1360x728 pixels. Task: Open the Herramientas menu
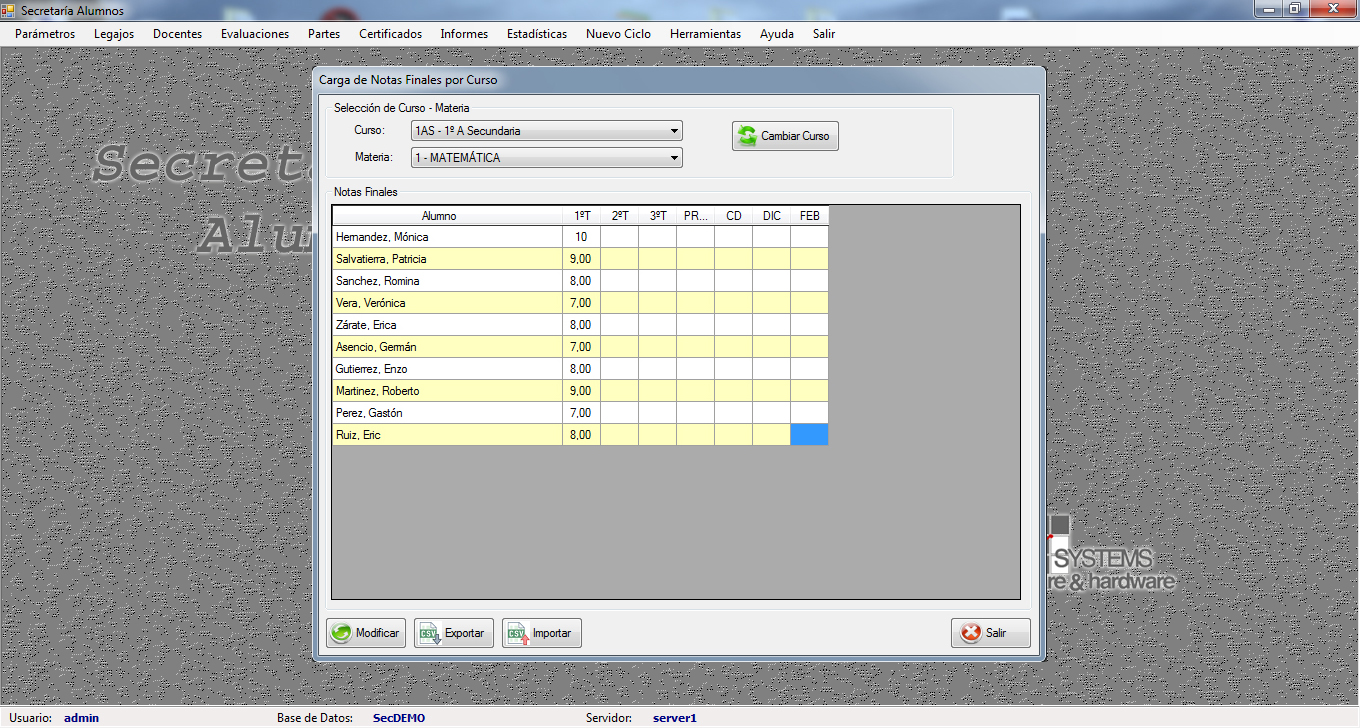click(x=705, y=34)
